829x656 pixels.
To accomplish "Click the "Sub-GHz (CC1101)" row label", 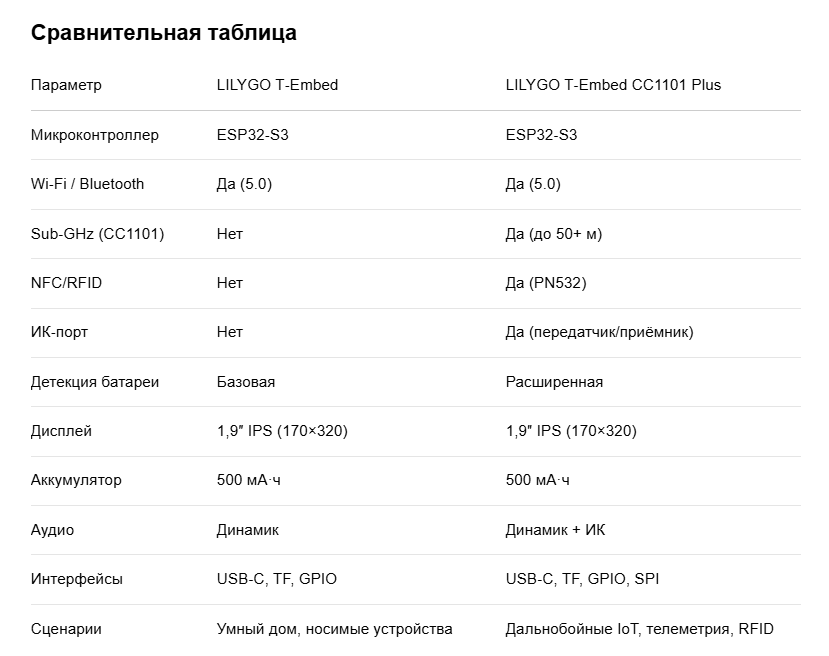I will 98,234.
